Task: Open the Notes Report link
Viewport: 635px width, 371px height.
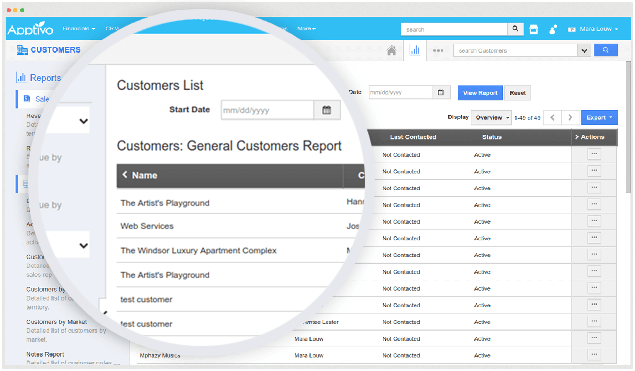Action: [45, 354]
